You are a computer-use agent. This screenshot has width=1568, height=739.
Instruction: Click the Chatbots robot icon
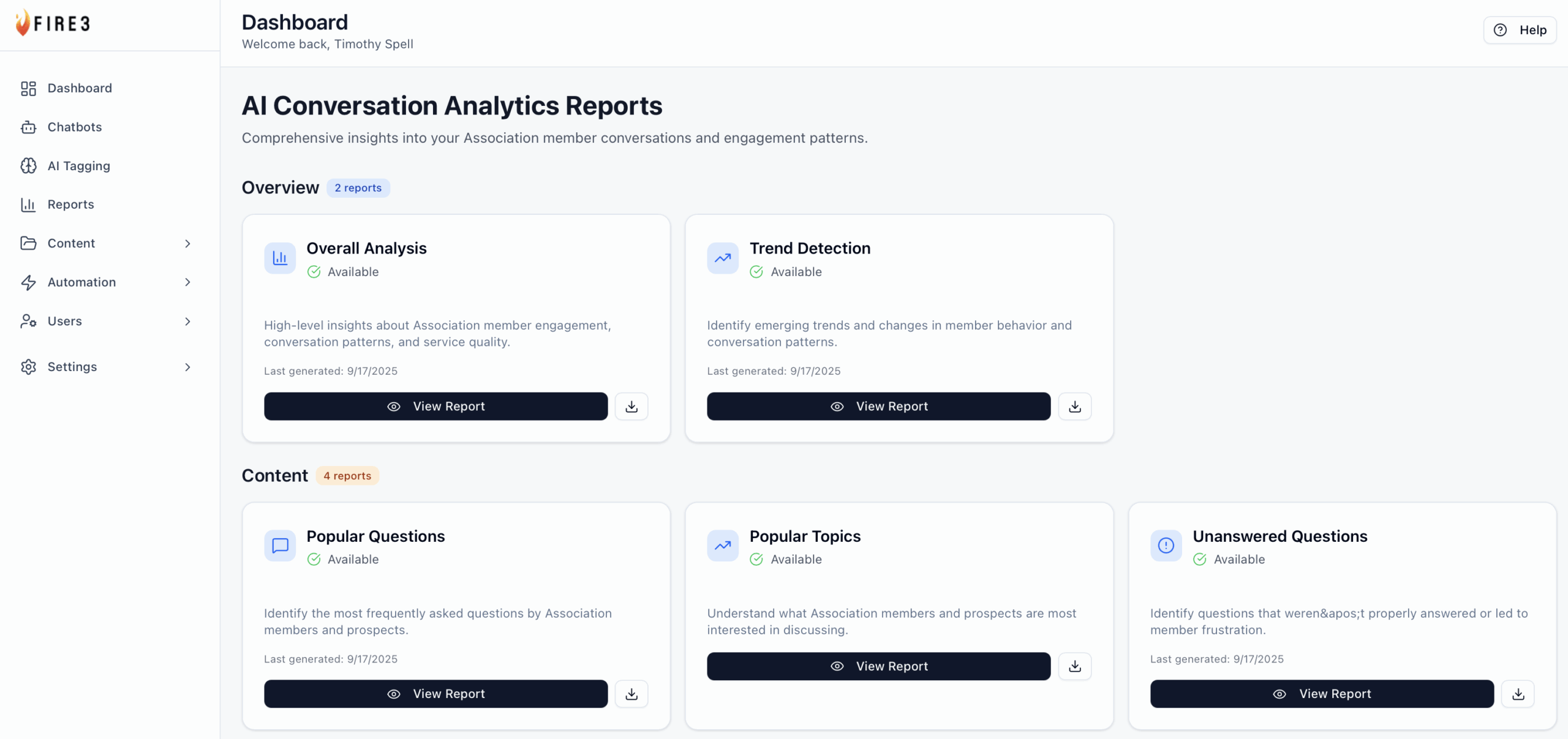(28, 127)
